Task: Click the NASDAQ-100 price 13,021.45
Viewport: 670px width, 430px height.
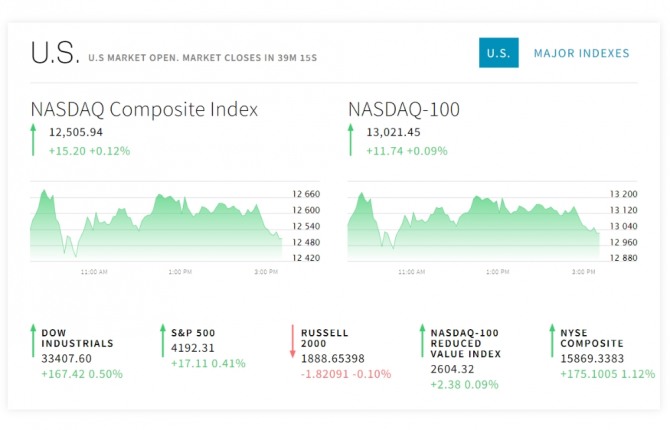Action: pyautogui.click(x=394, y=132)
